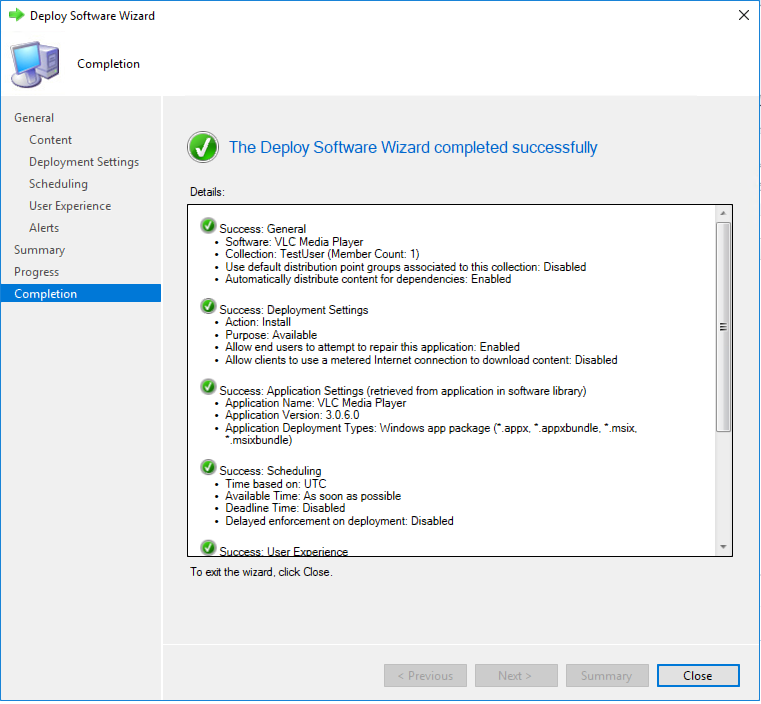Click 'Delayed enforcement on deployment: Disabled' line

(339, 521)
